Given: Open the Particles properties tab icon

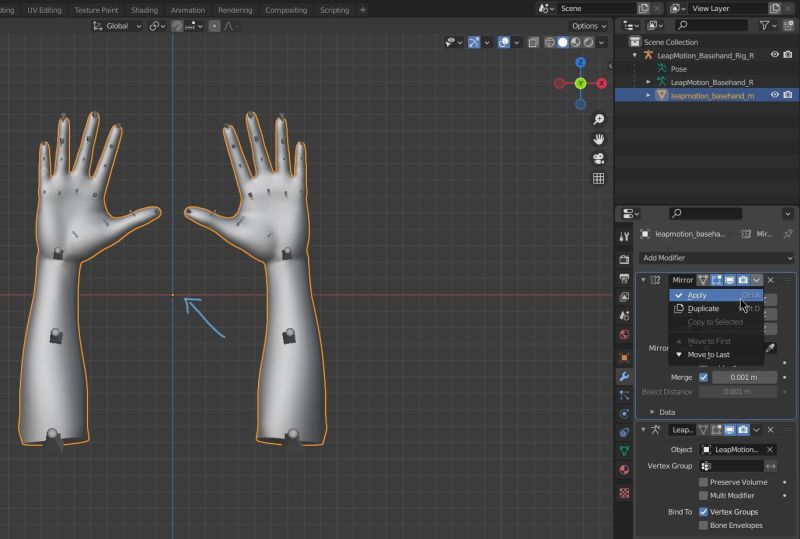Looking at the screenshot, I should tap(624, 395).
